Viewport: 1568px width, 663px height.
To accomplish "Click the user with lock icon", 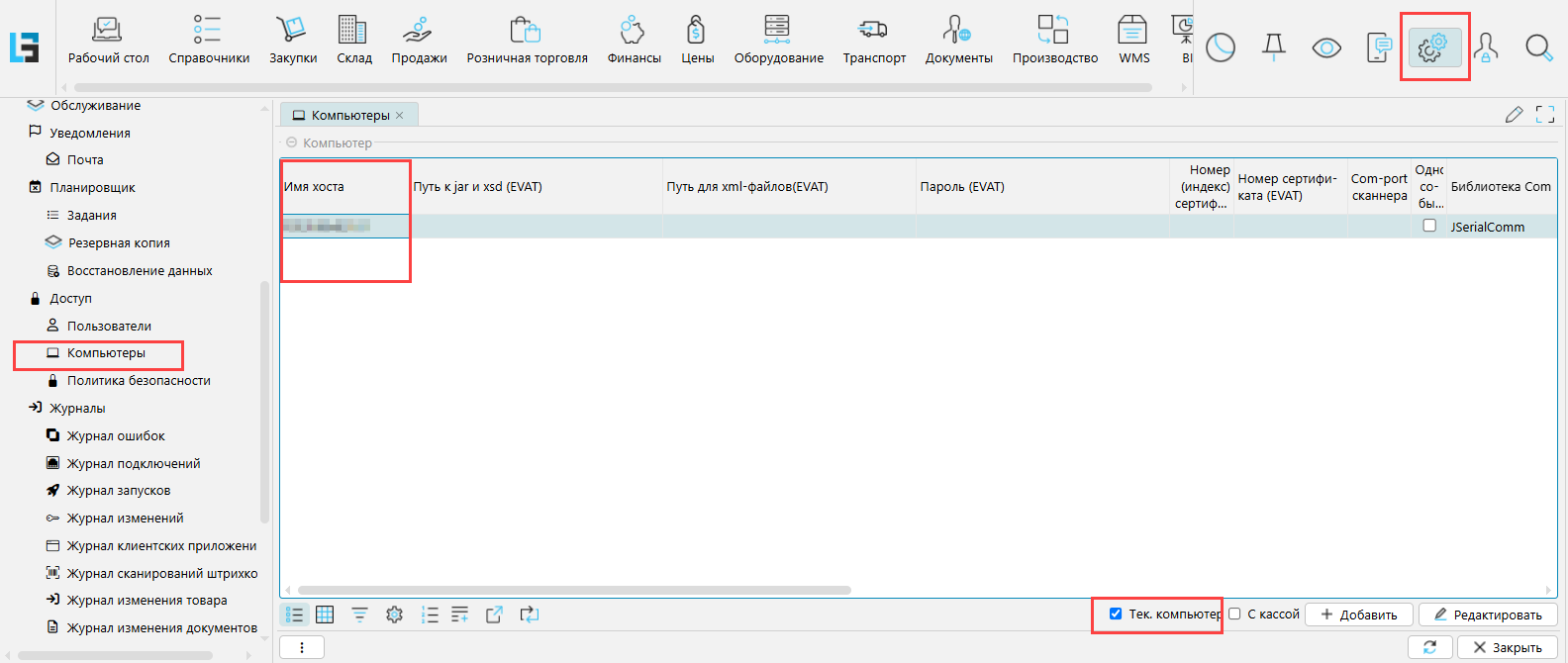I will [1485, 47].
